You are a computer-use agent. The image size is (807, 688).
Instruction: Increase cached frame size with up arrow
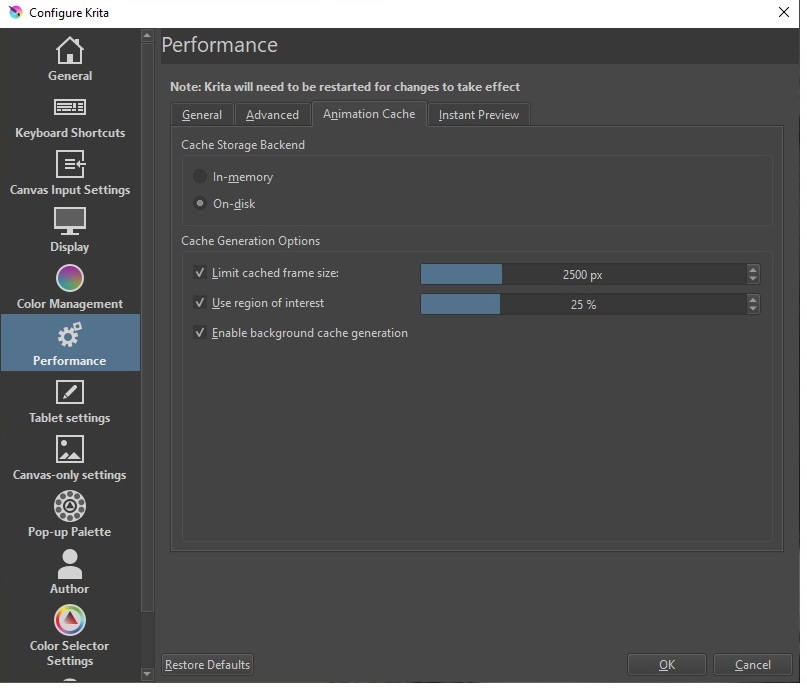click(753, 269)
